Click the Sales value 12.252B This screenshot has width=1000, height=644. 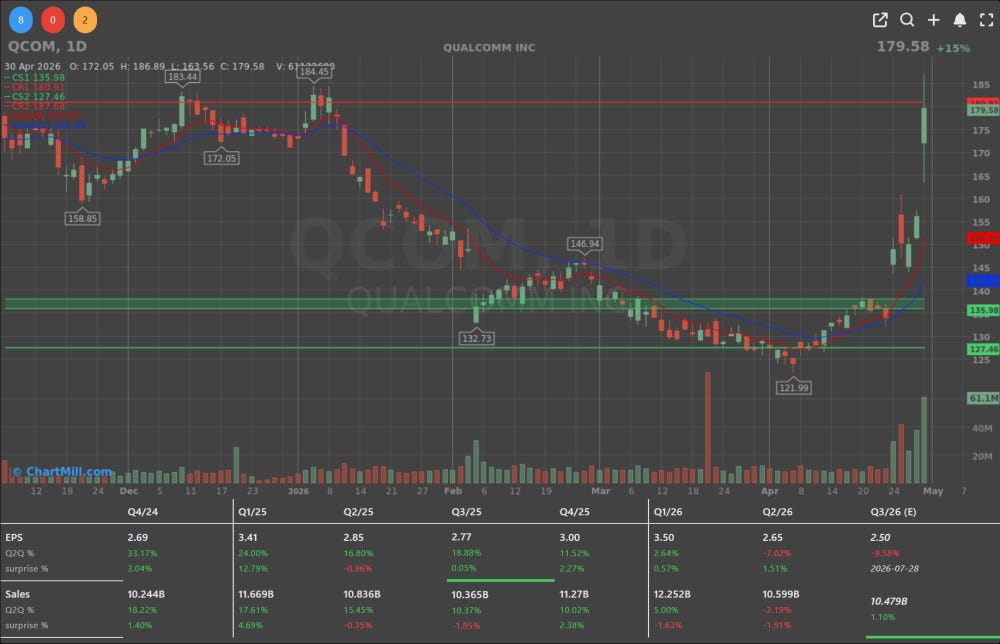672,594
